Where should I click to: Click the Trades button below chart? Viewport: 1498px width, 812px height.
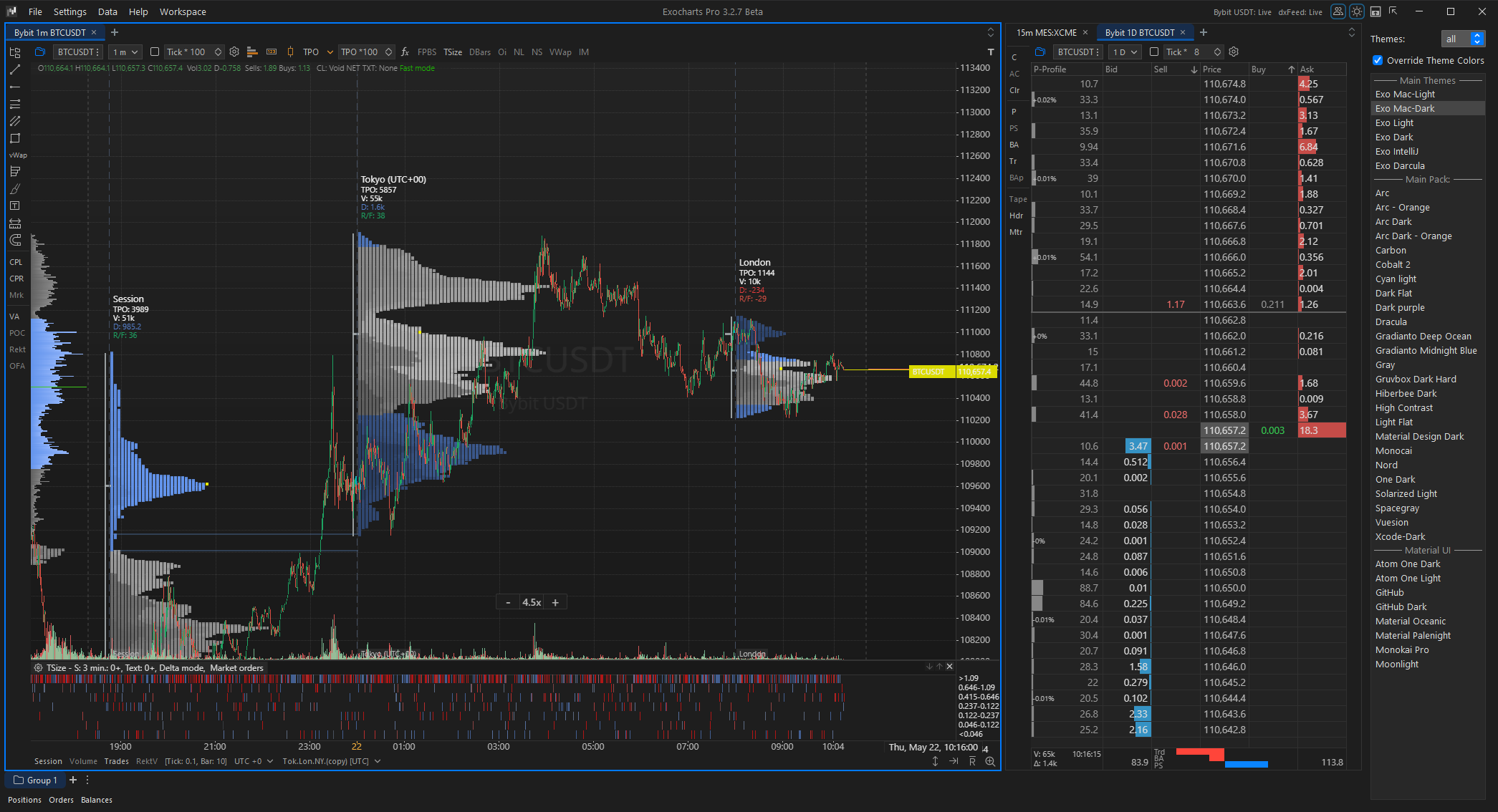click(x=116, y=761)
